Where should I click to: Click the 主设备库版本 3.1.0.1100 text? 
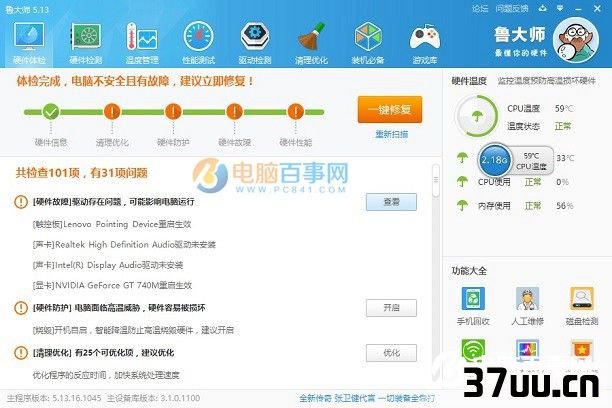coord(153,398)
